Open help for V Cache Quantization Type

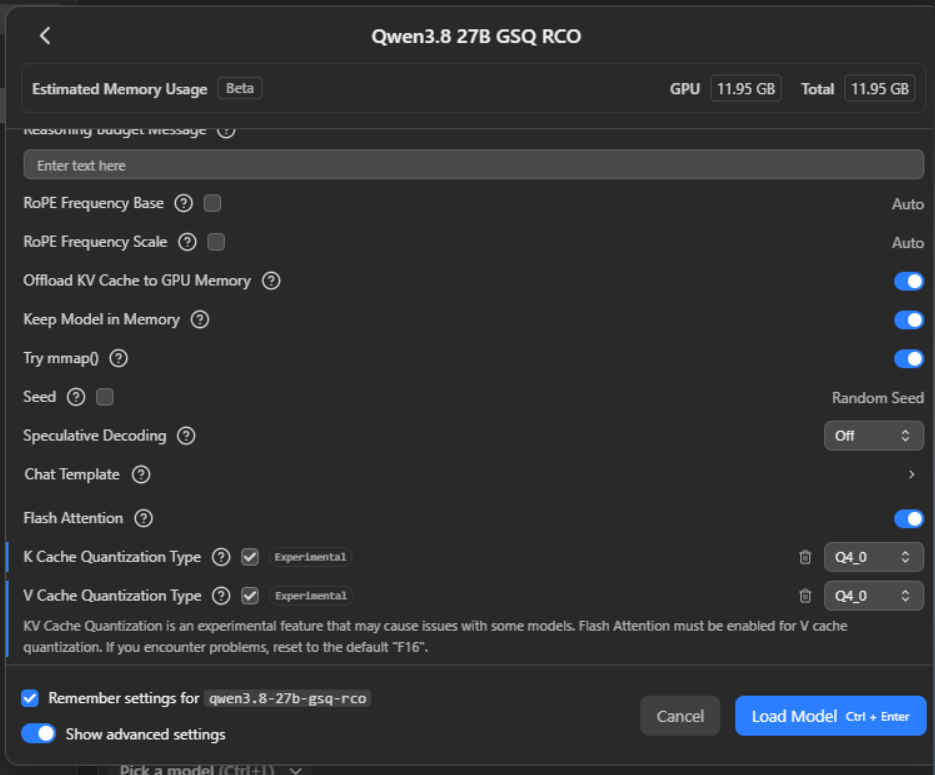coord(221,596)
